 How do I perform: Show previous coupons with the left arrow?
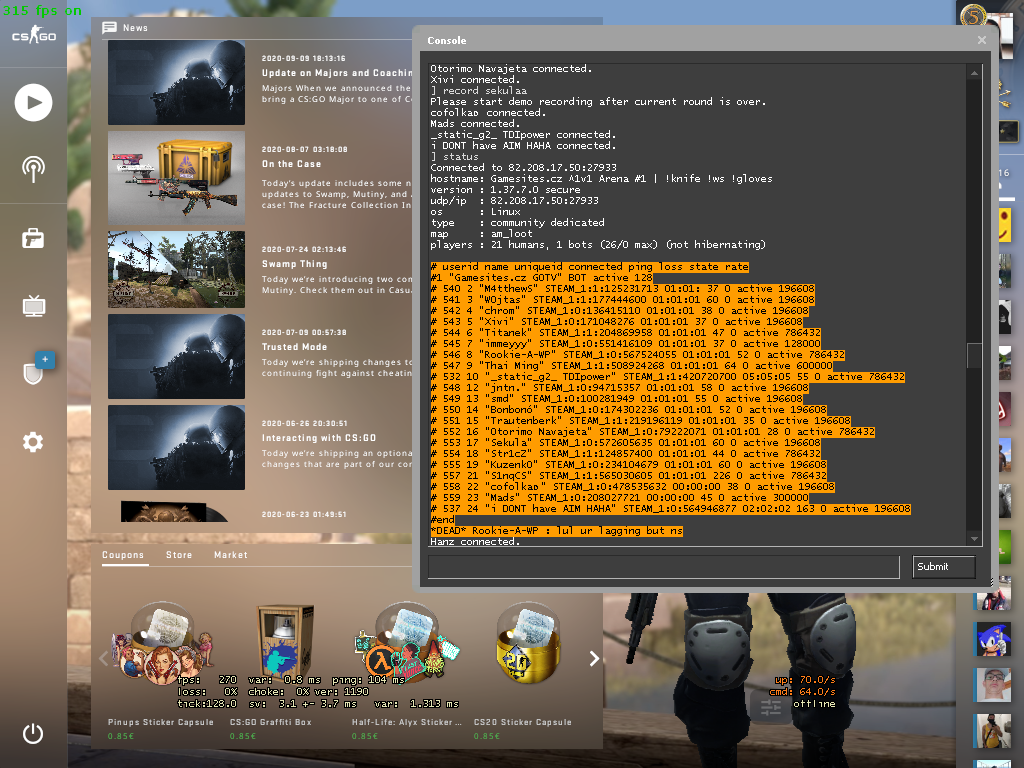click(x=103, y=658)
